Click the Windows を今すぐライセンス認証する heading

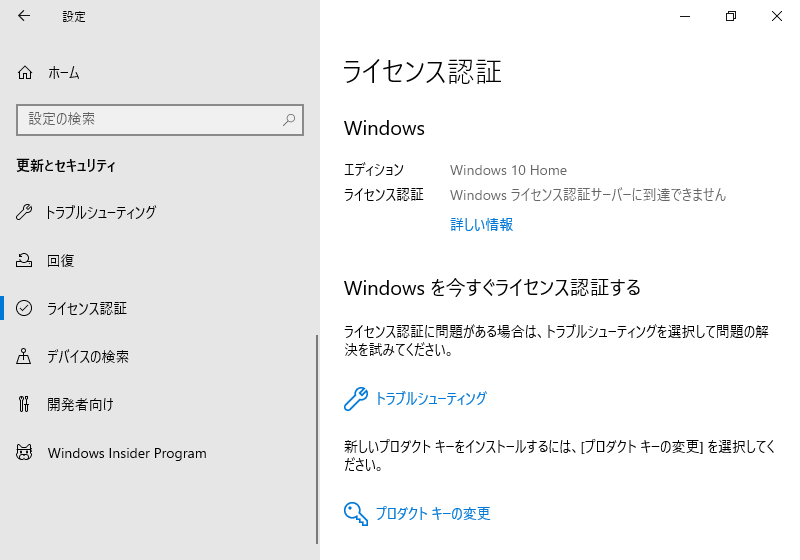tap(492, 288)
